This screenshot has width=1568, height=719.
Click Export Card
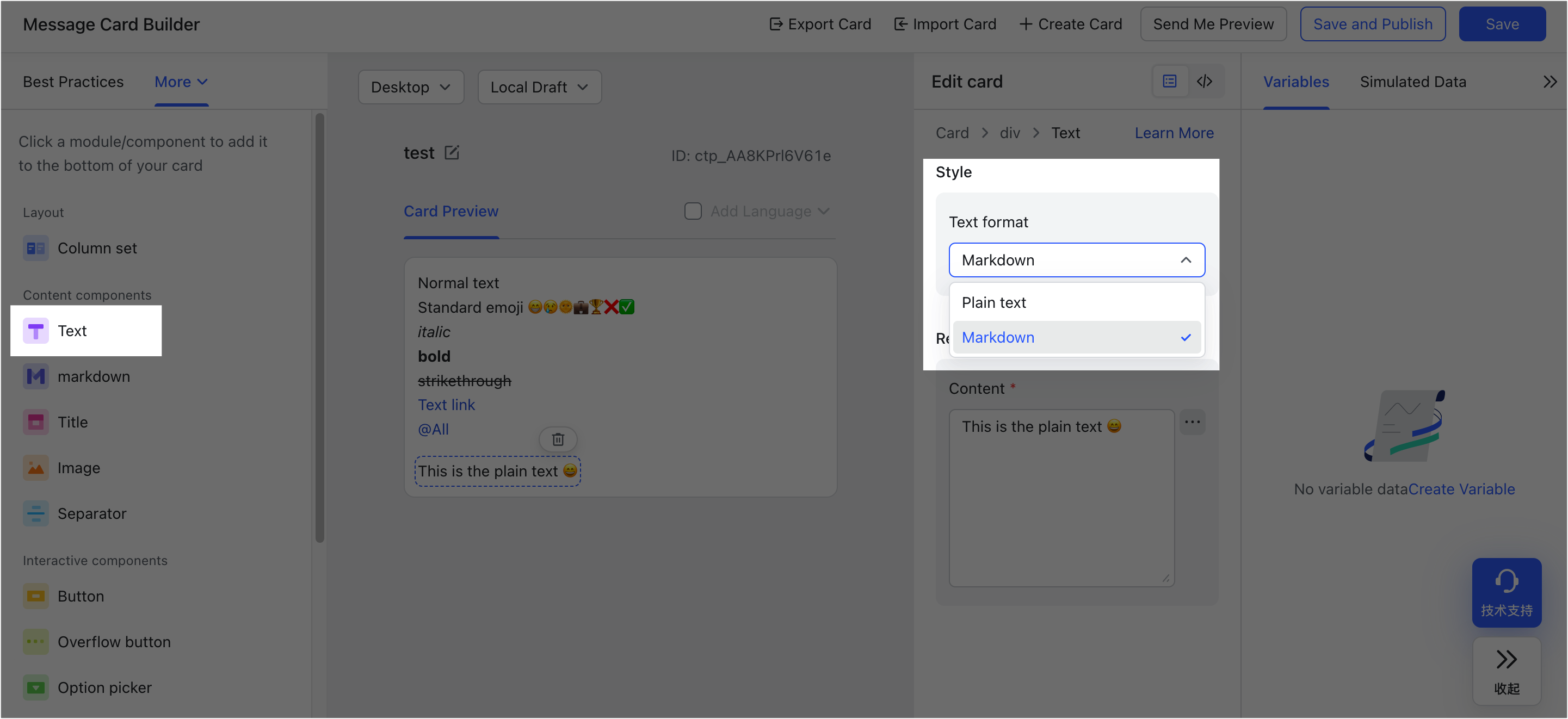click(x=820, y=24)
